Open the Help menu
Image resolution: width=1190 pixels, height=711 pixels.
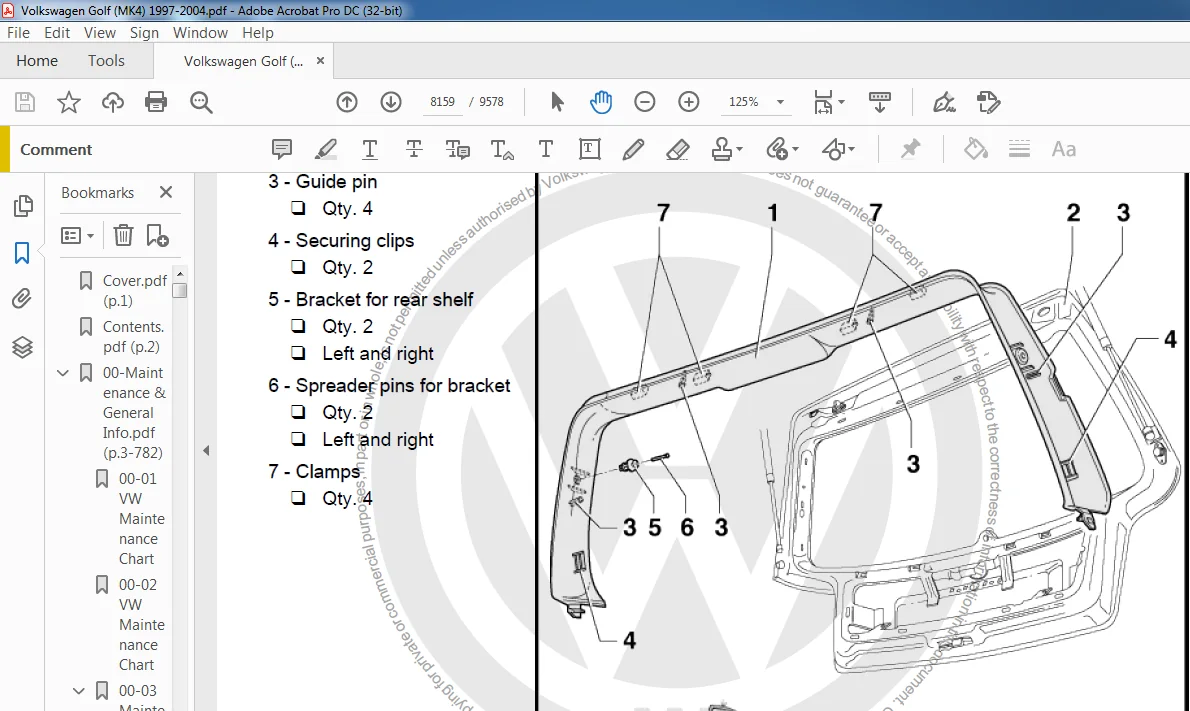[x=257, y=33]
